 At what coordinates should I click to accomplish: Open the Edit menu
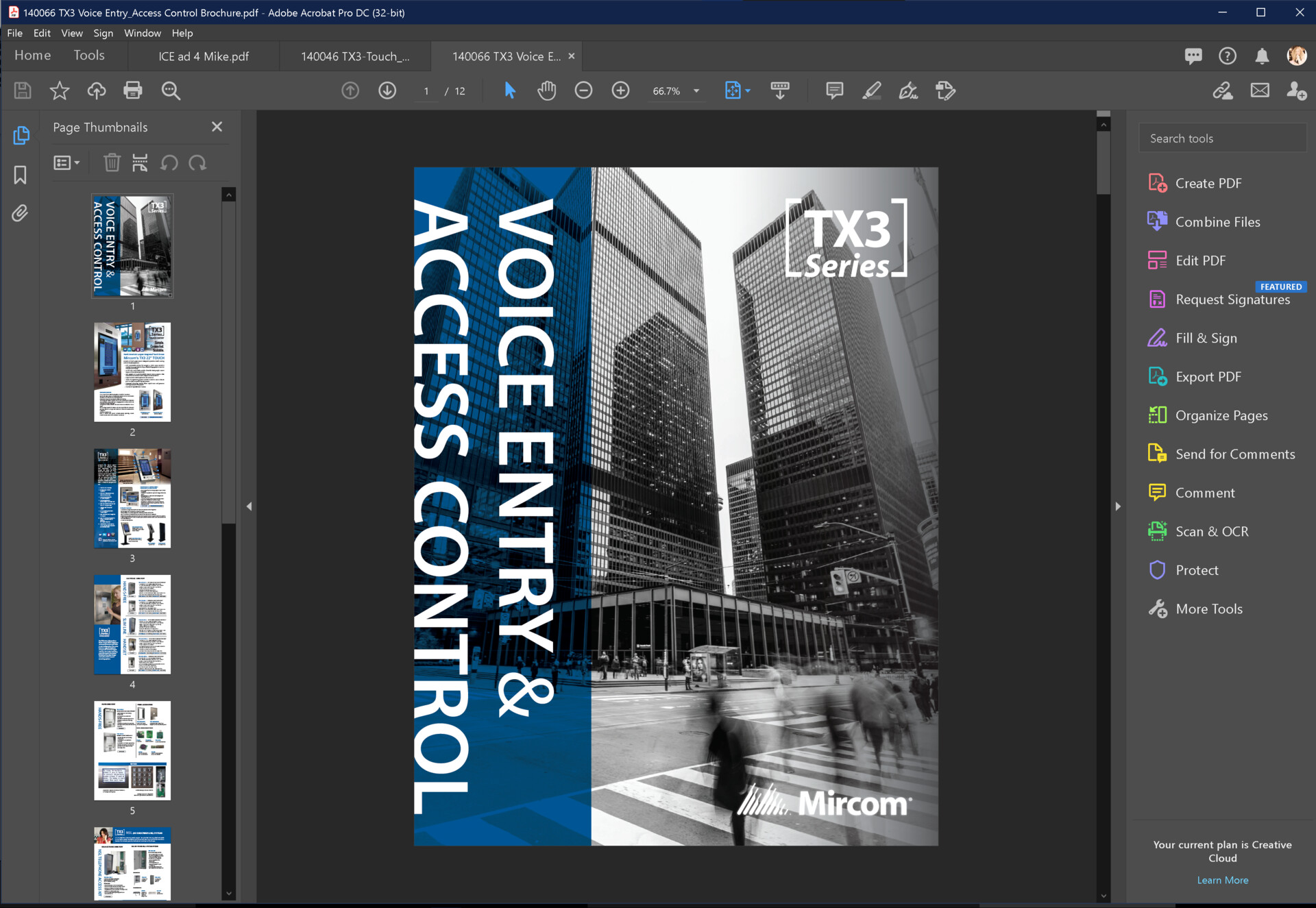(x=41, y=32)
